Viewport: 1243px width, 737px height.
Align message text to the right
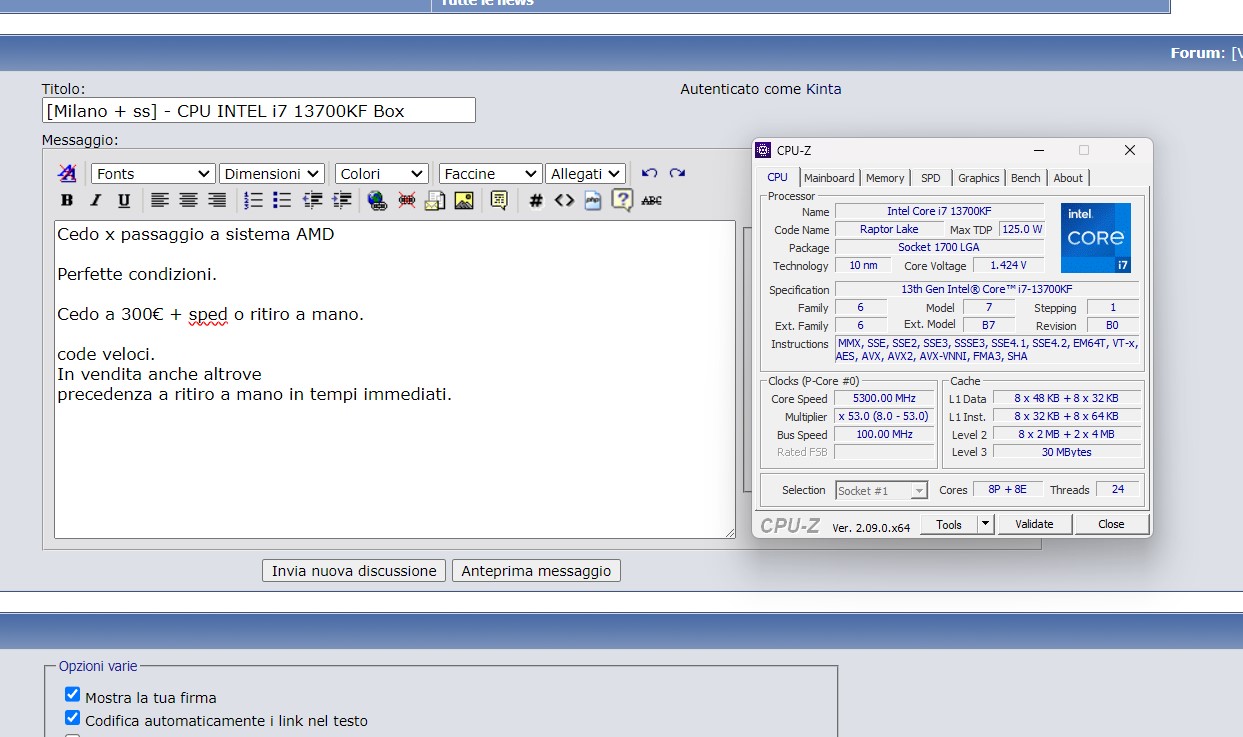click(217, 200)
